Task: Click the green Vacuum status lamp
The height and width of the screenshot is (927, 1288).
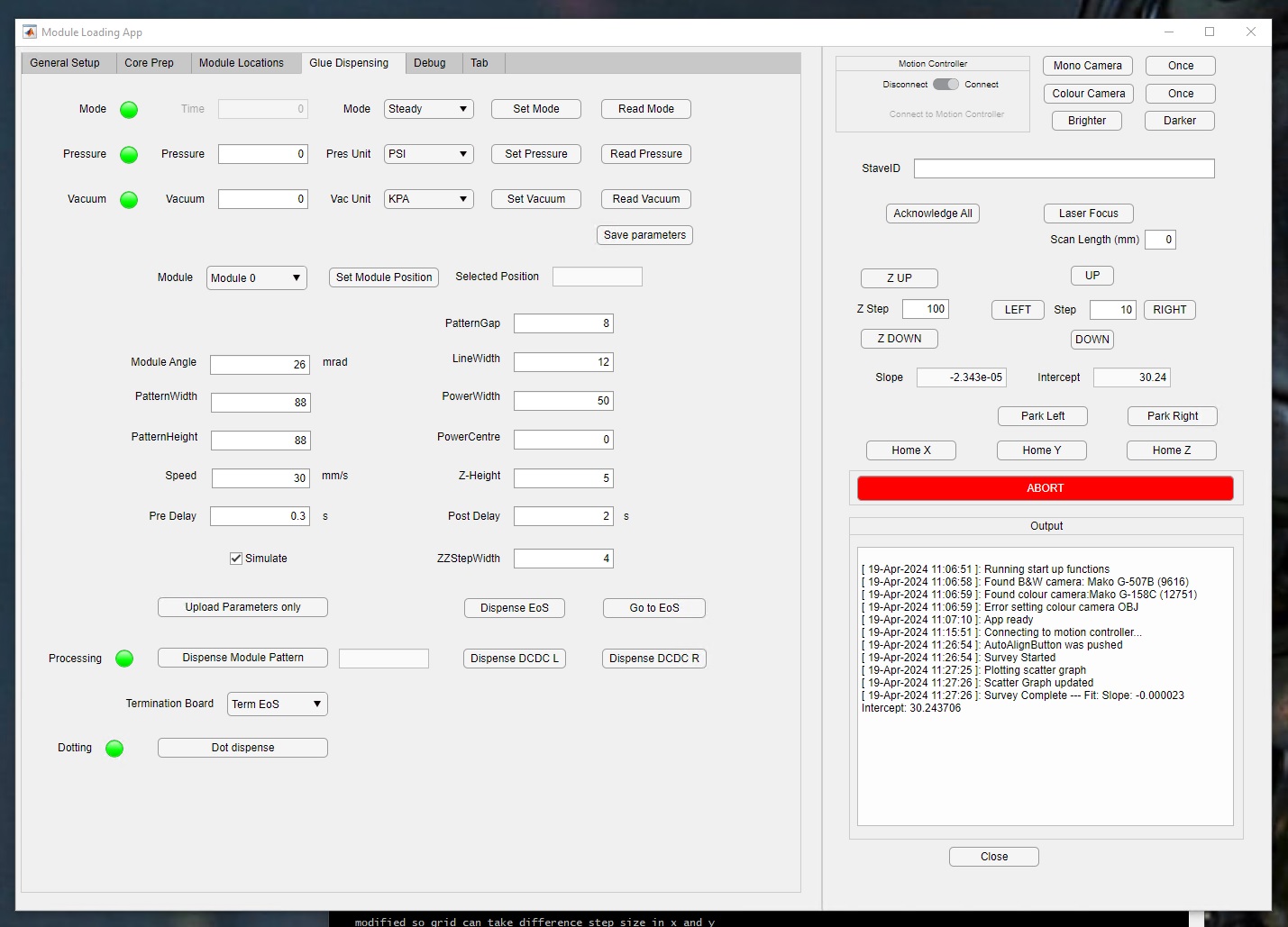Action: point(129,200)
